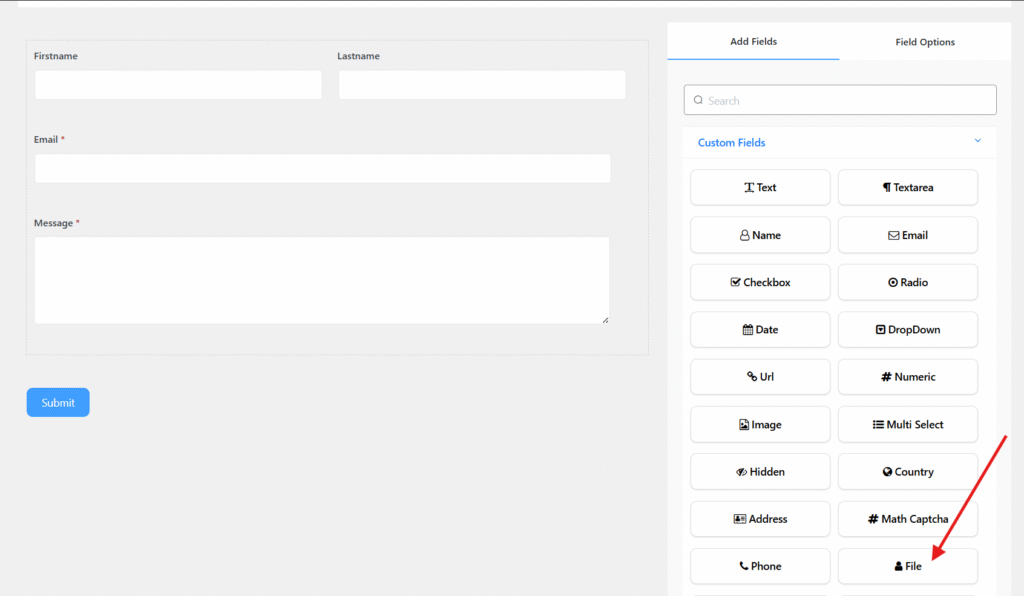Add a Text field to the form
Screen dimensions: 1024x596
(x=760, y=187)
